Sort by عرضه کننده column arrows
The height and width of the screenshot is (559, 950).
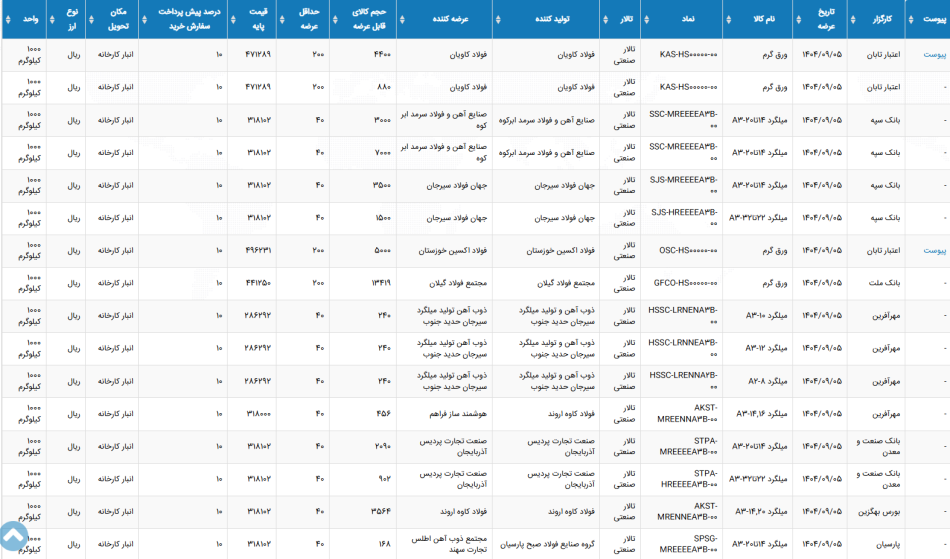point(402,19)
